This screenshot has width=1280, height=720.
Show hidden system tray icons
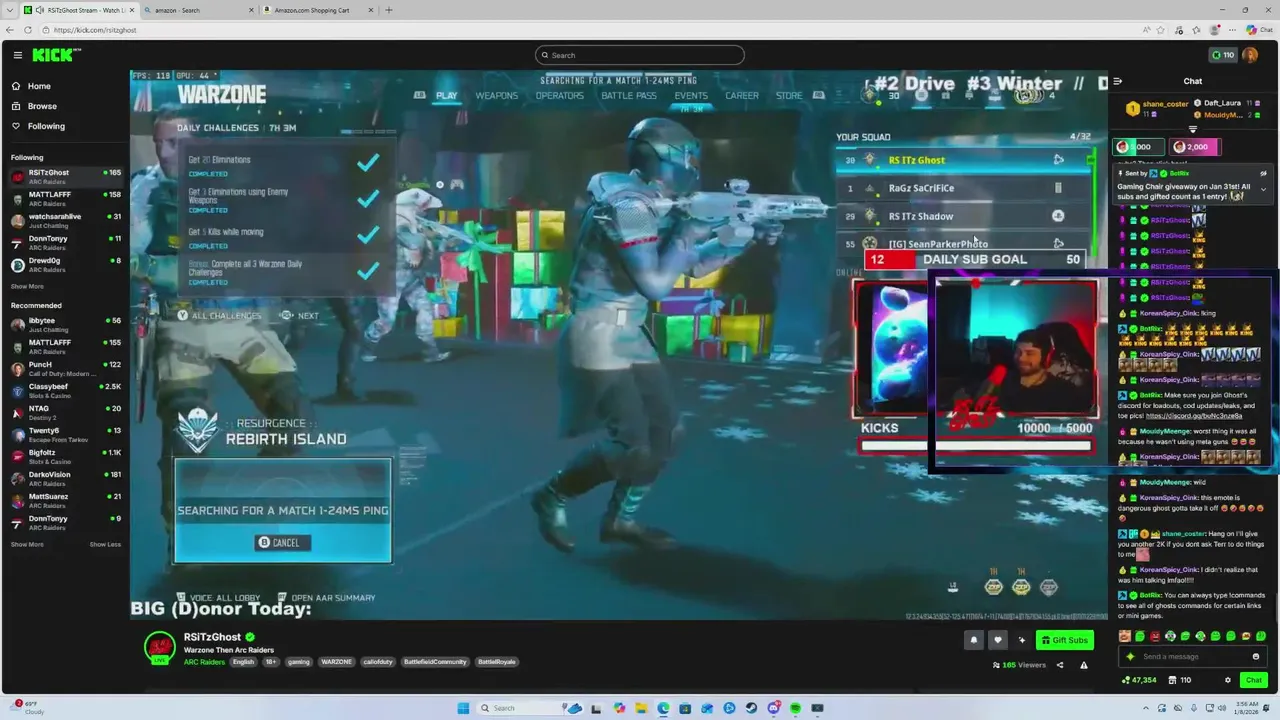tap(1146, 708)
